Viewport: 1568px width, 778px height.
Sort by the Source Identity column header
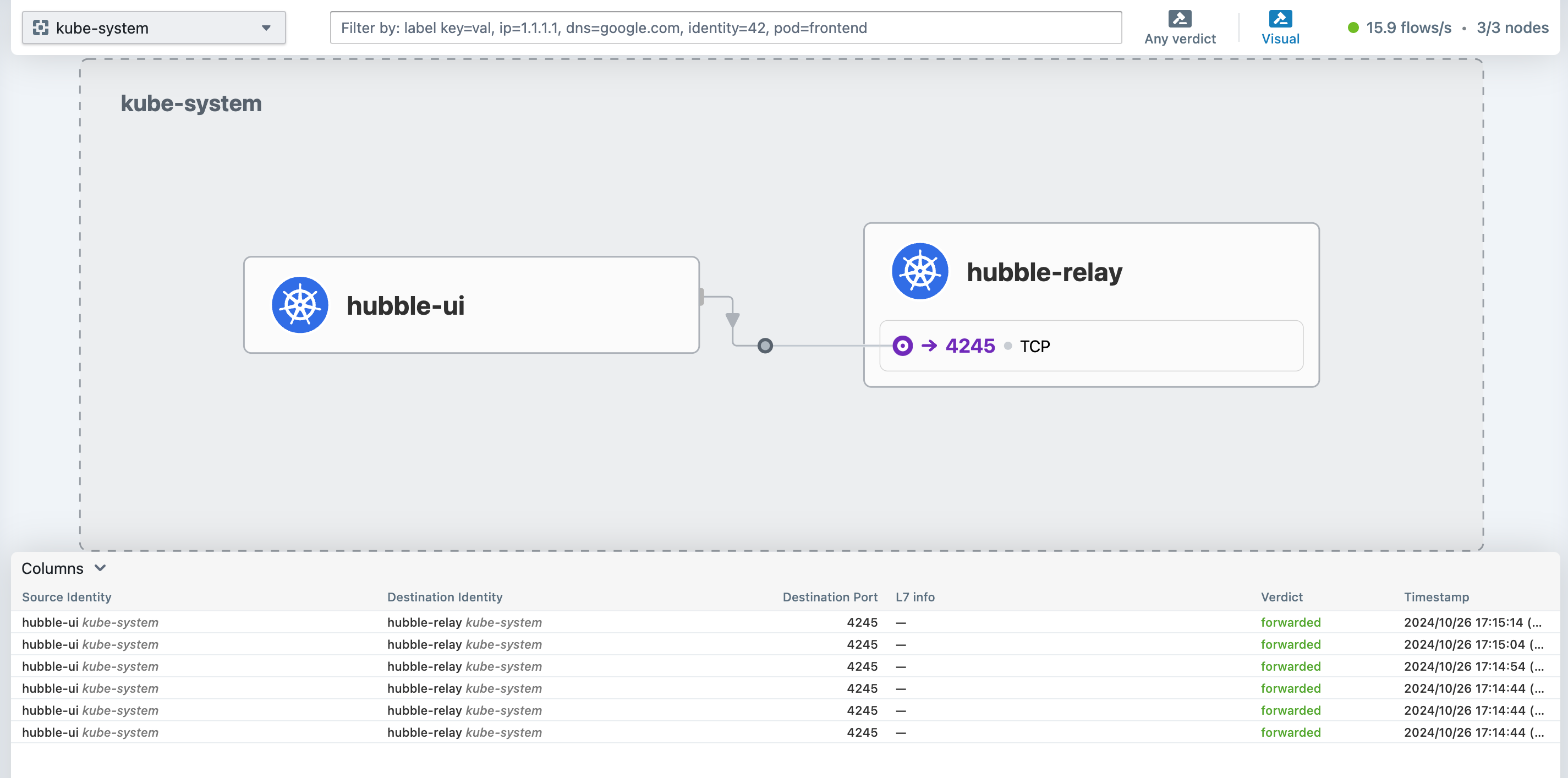coord(67,596)
